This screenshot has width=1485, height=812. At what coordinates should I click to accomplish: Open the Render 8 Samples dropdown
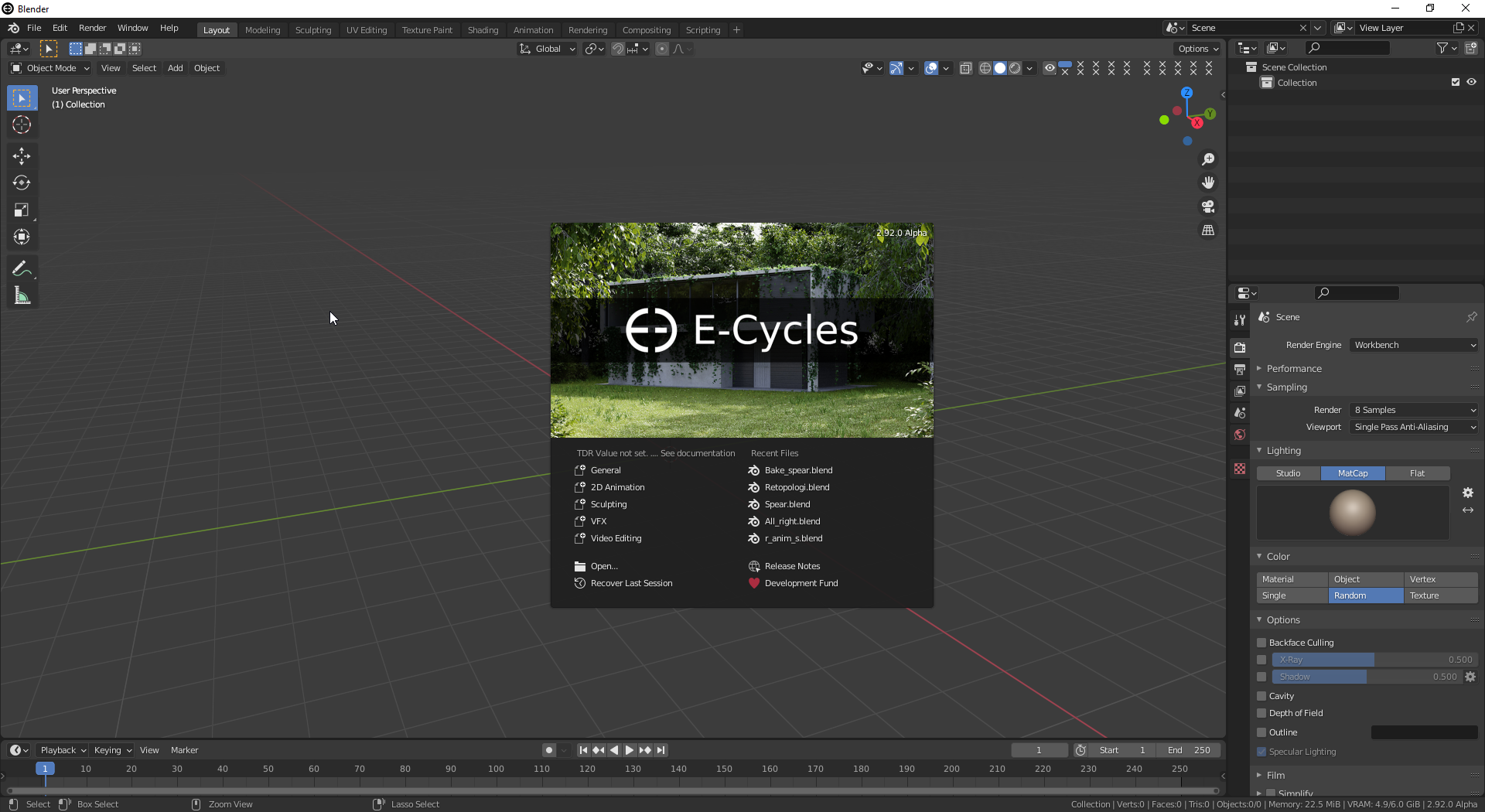click(x=1414, y=410)
